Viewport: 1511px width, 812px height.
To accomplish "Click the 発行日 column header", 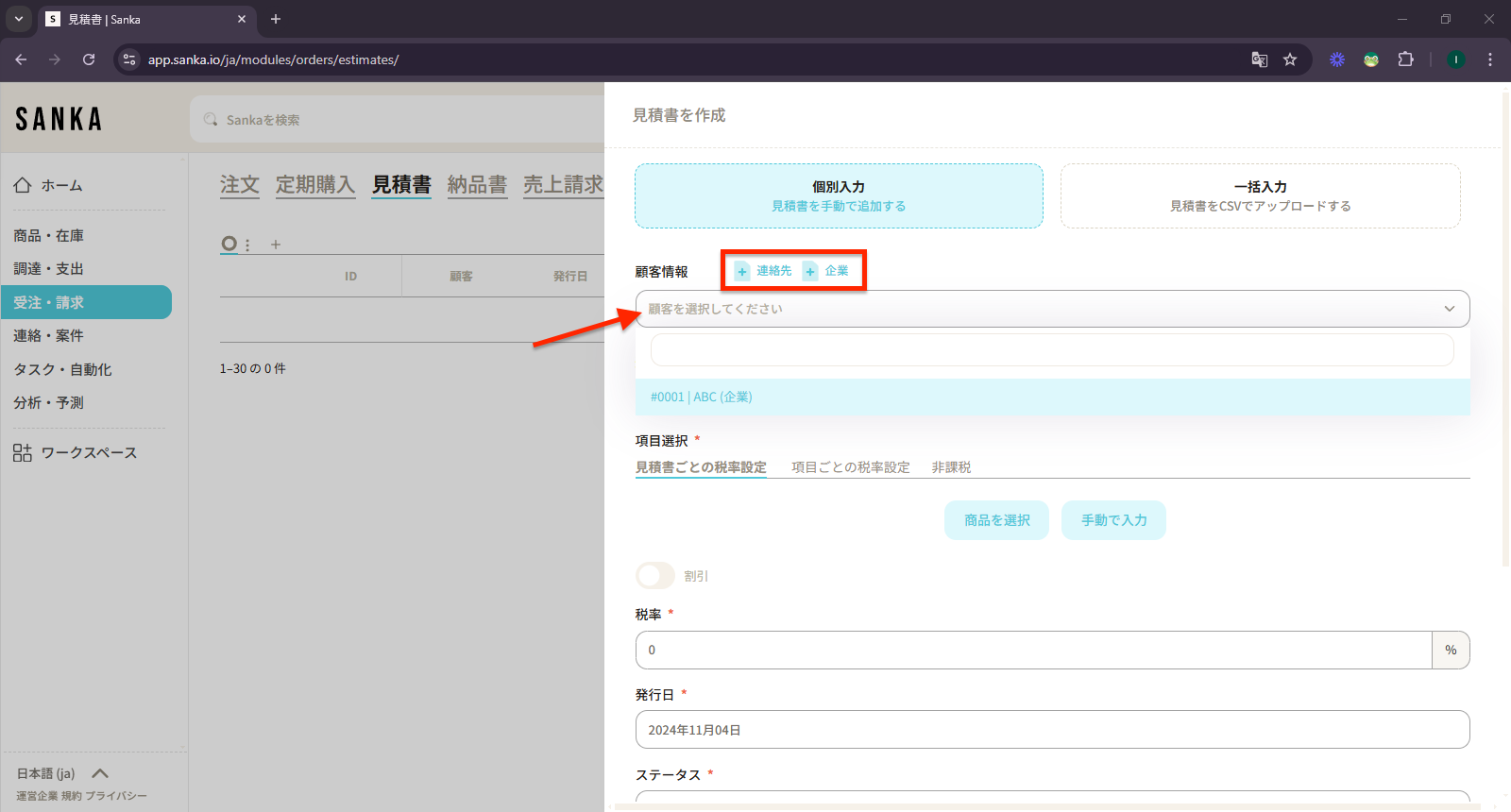I will (x=570, y=277).
